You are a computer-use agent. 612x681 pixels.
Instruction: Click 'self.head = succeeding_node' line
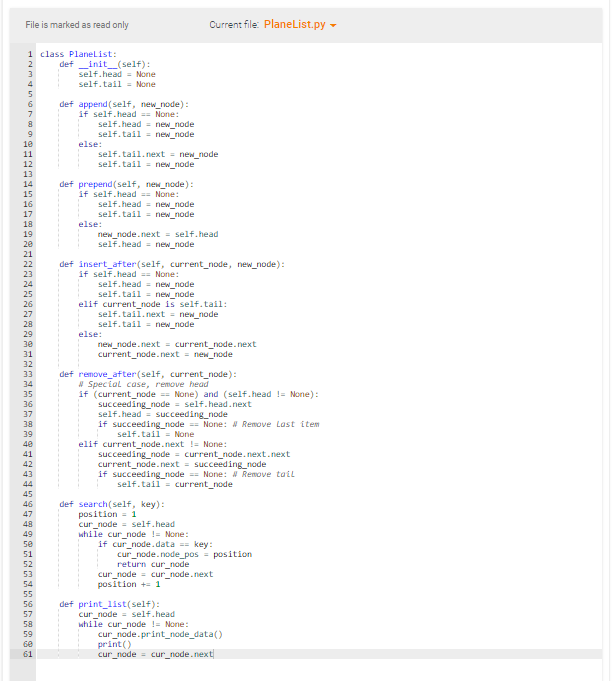[162, 413]
